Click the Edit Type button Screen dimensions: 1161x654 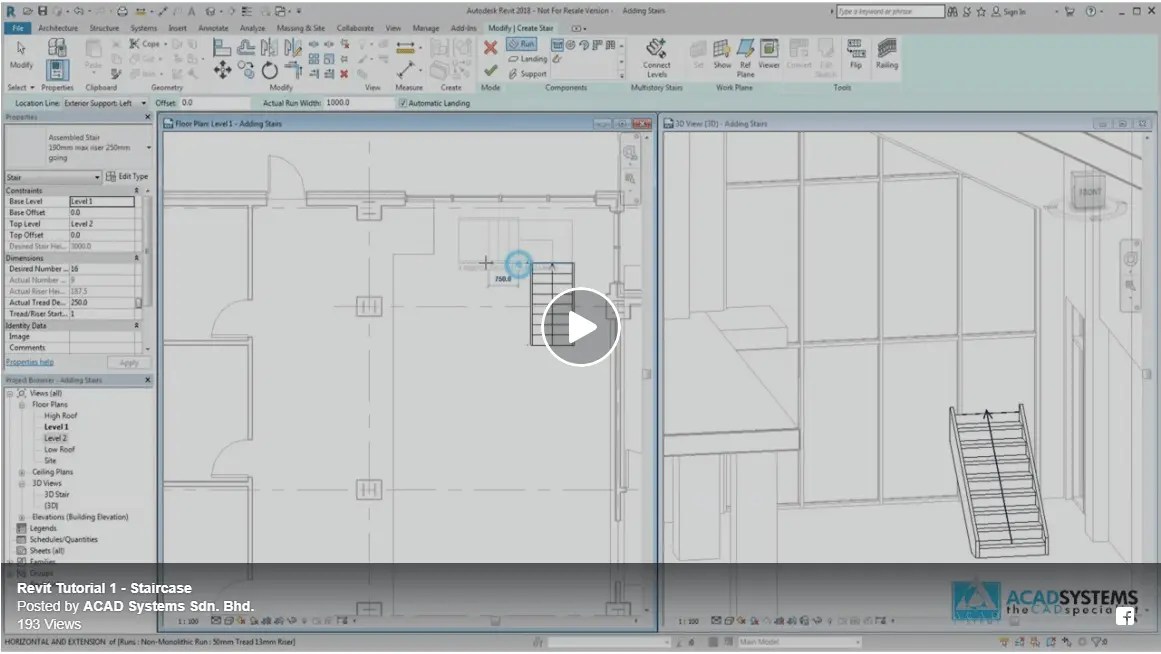(127, 176)
